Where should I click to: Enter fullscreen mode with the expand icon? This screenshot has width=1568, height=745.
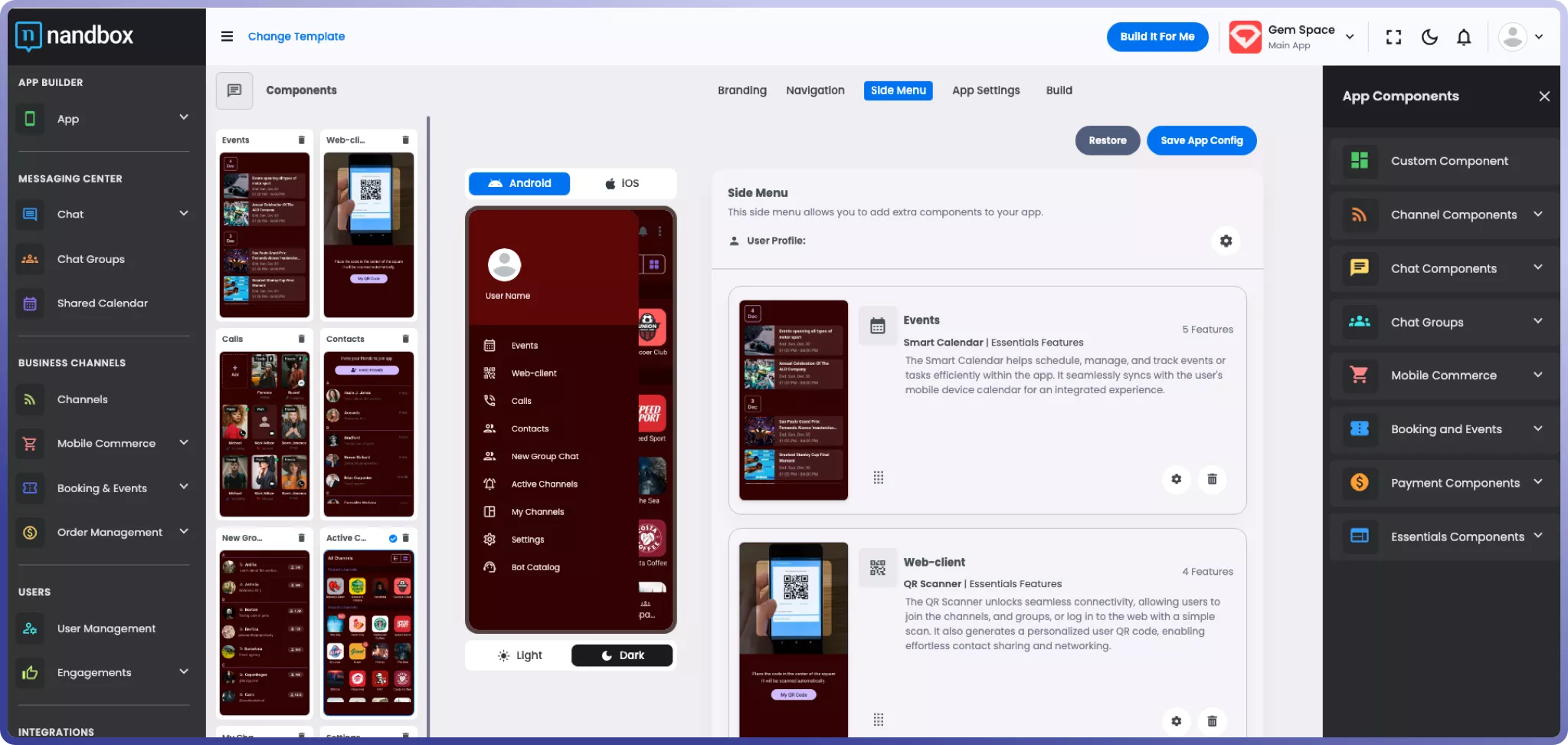point(1393,37)
